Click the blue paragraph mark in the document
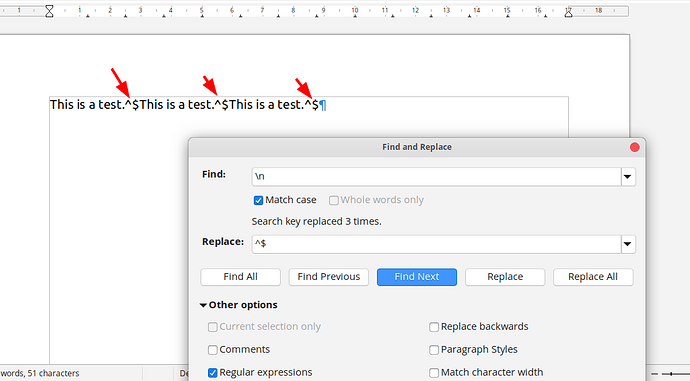Screen dimensions: 690x381 click(323, 105)
